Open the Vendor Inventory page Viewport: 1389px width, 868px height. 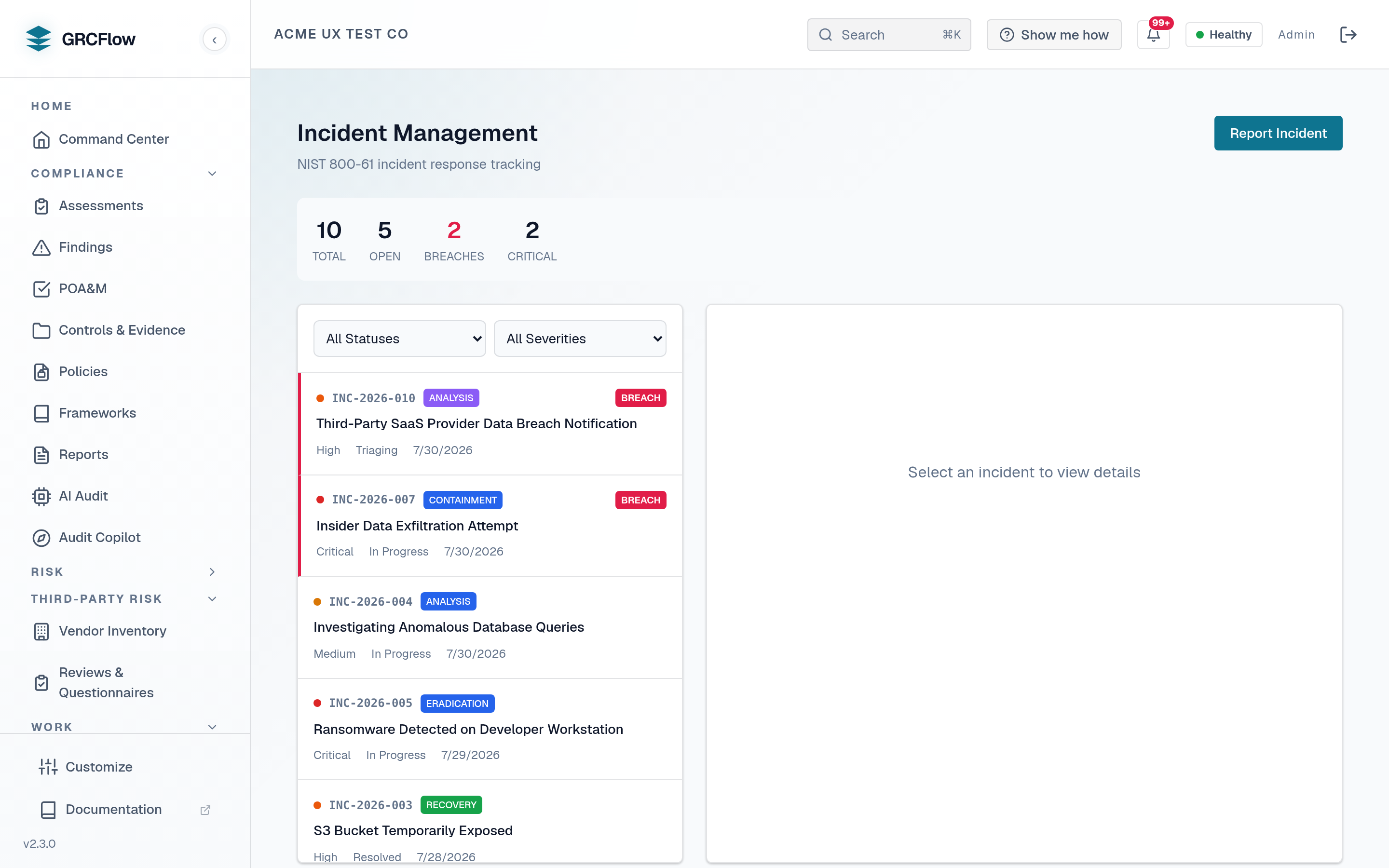[x=124, y=632]
